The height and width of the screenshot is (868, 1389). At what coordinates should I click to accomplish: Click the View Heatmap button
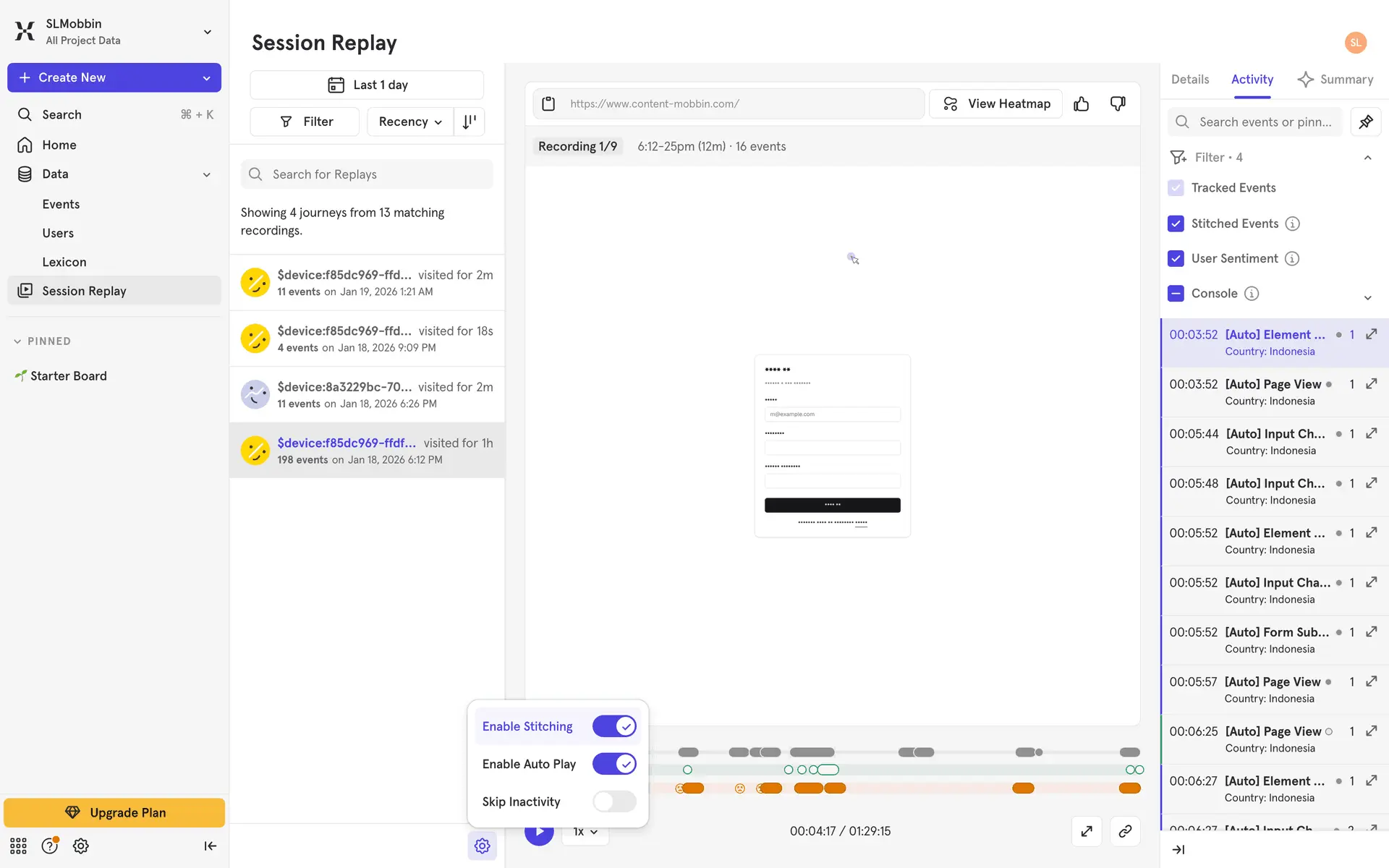pos(995,104)
